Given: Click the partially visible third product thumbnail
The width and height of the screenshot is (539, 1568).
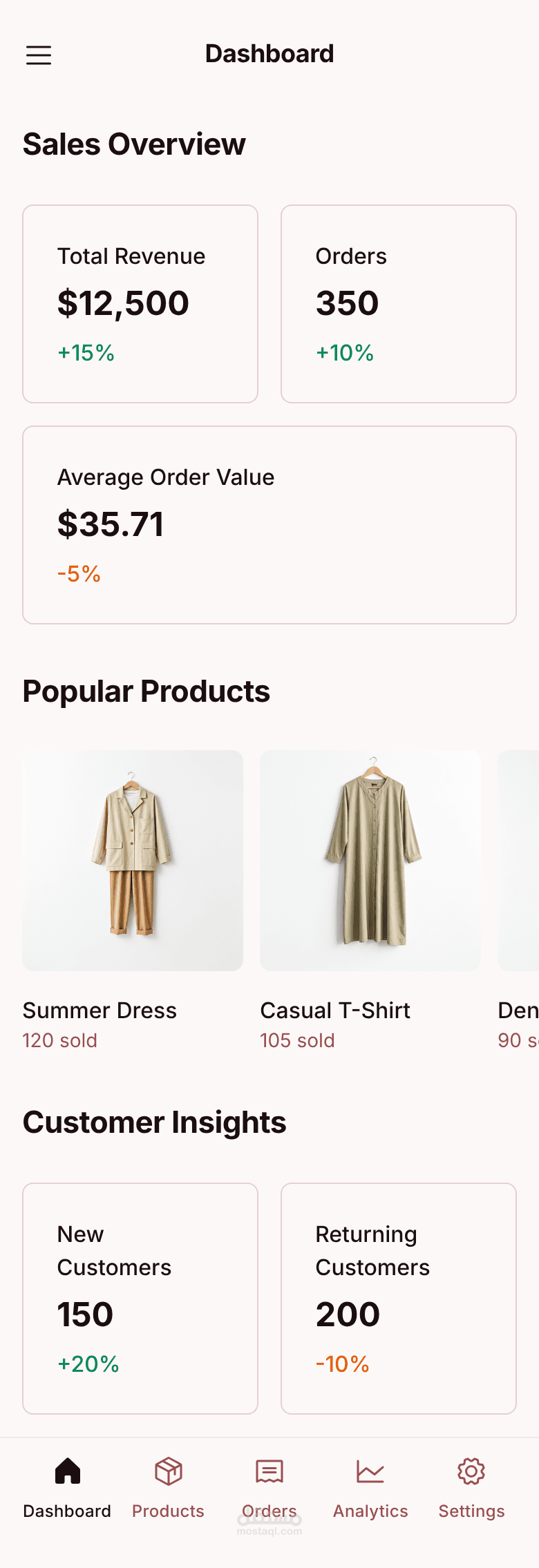Looking at the screenshot, I should [x=518, y=861].
